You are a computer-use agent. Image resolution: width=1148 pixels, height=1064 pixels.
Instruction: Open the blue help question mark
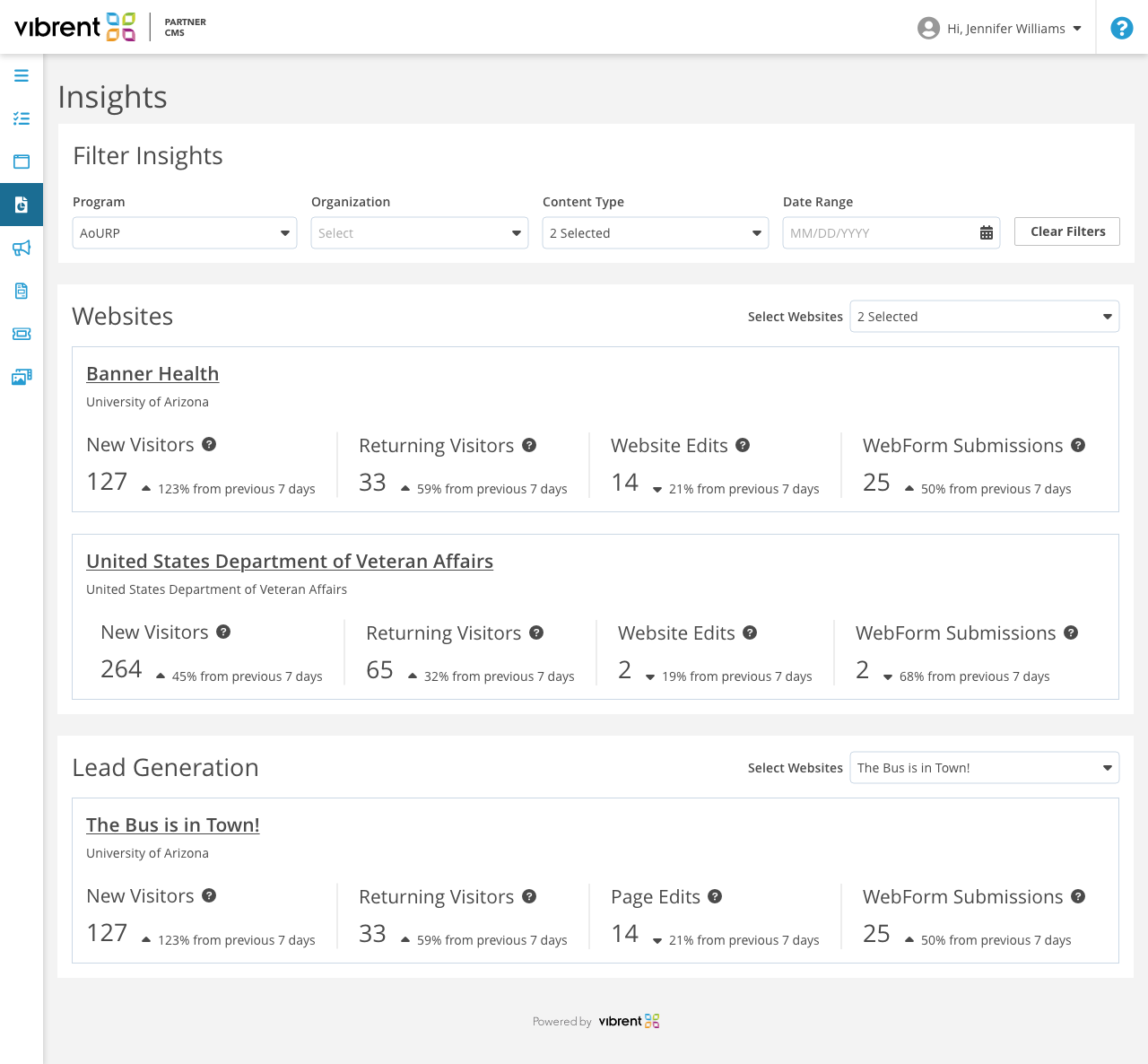(1121, 28)
